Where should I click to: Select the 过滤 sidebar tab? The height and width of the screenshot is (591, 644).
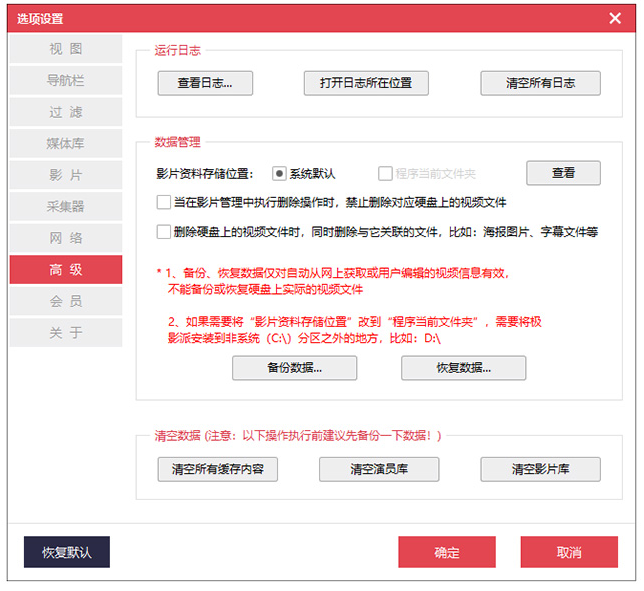pyautogui.click(x=66, y=112)
